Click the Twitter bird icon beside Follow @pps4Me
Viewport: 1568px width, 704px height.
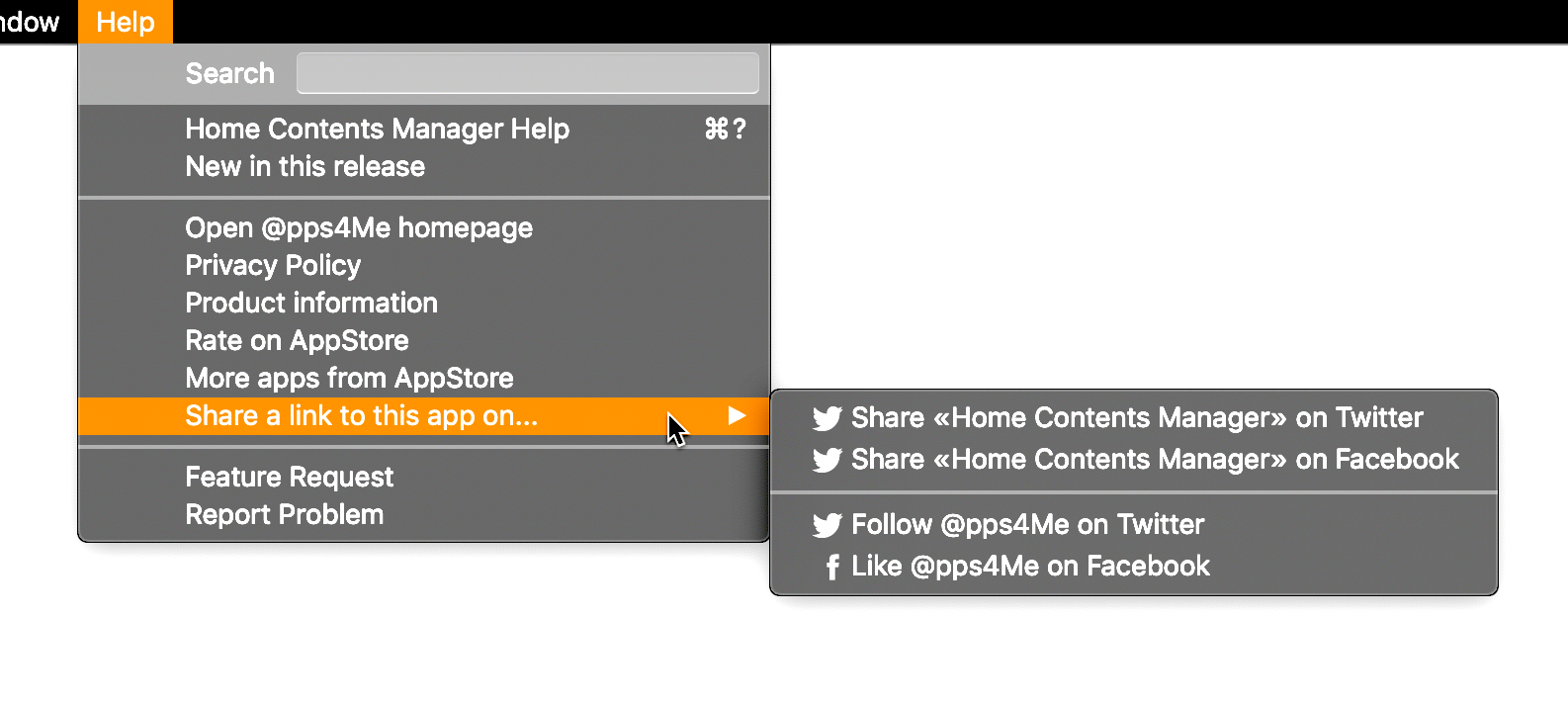point(828,525)
